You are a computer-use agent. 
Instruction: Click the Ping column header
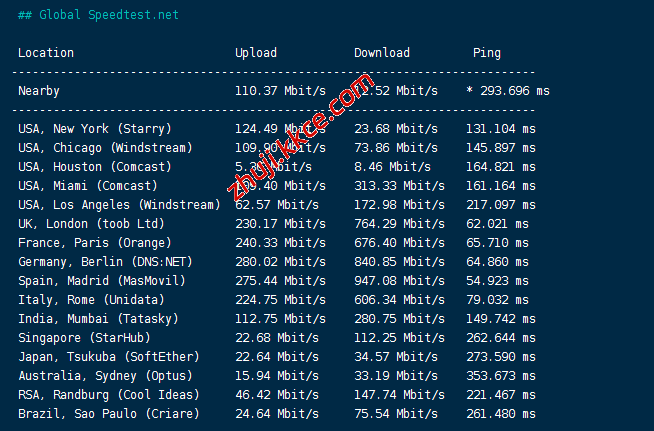487,53
